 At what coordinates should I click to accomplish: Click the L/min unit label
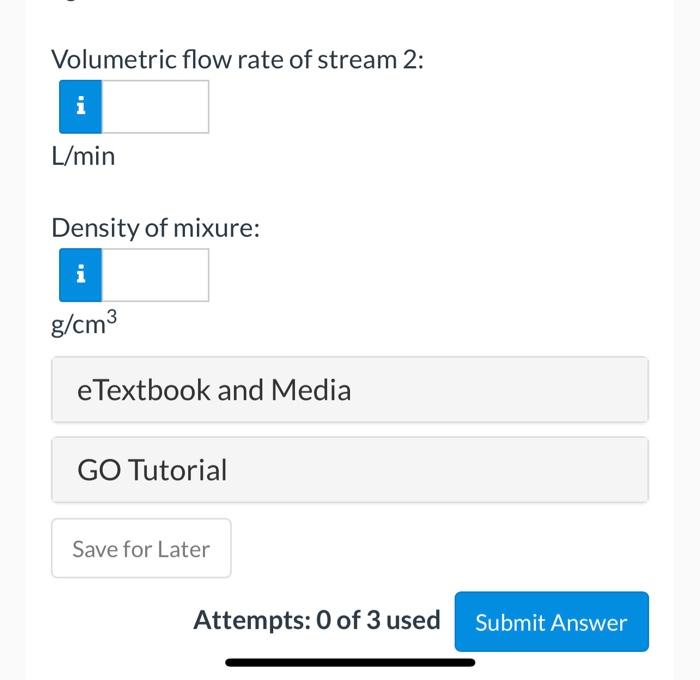pyautogui.click(x=84, y=157)
